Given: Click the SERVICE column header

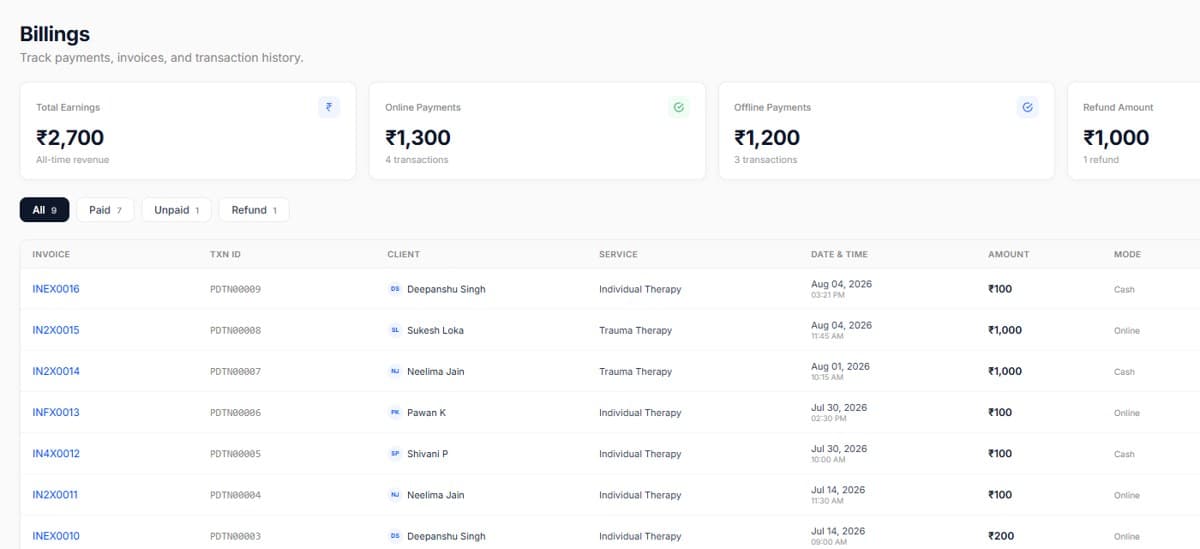Looking at the screenshot, I should [x=618, y=254].
